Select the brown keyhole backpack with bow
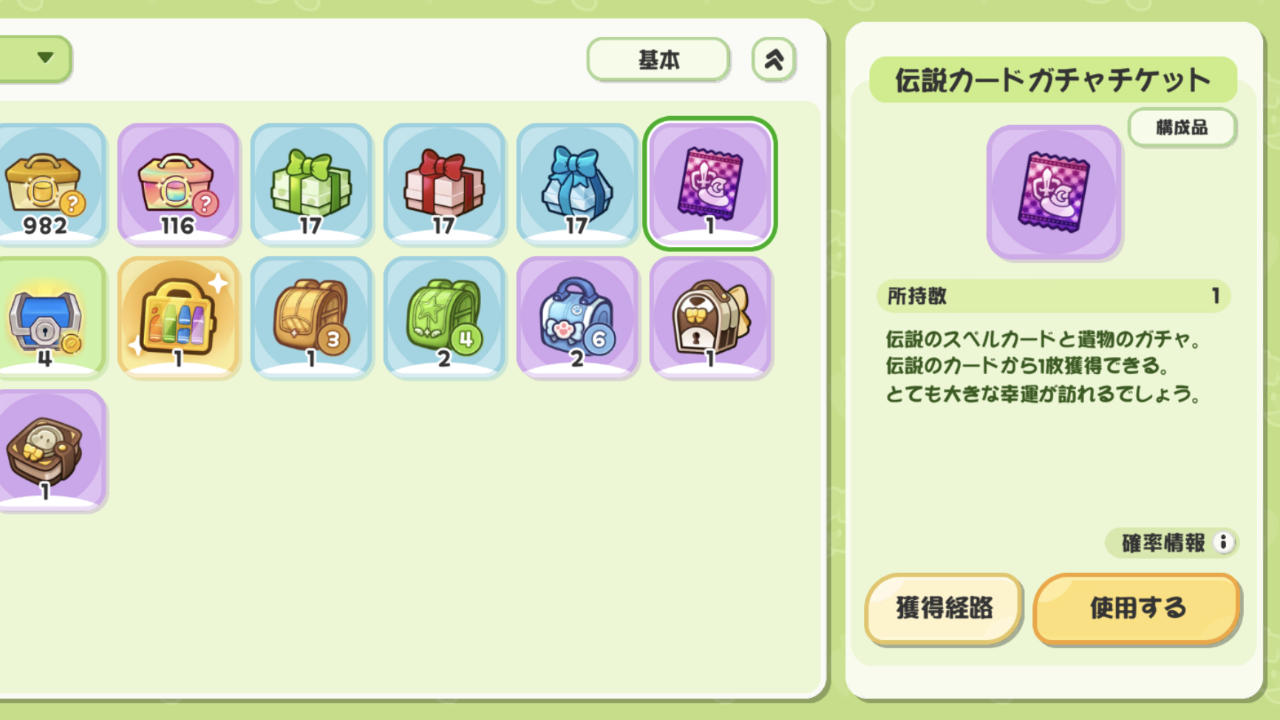The height and width of the screenshot is (720, 1280). coord(710,317)
